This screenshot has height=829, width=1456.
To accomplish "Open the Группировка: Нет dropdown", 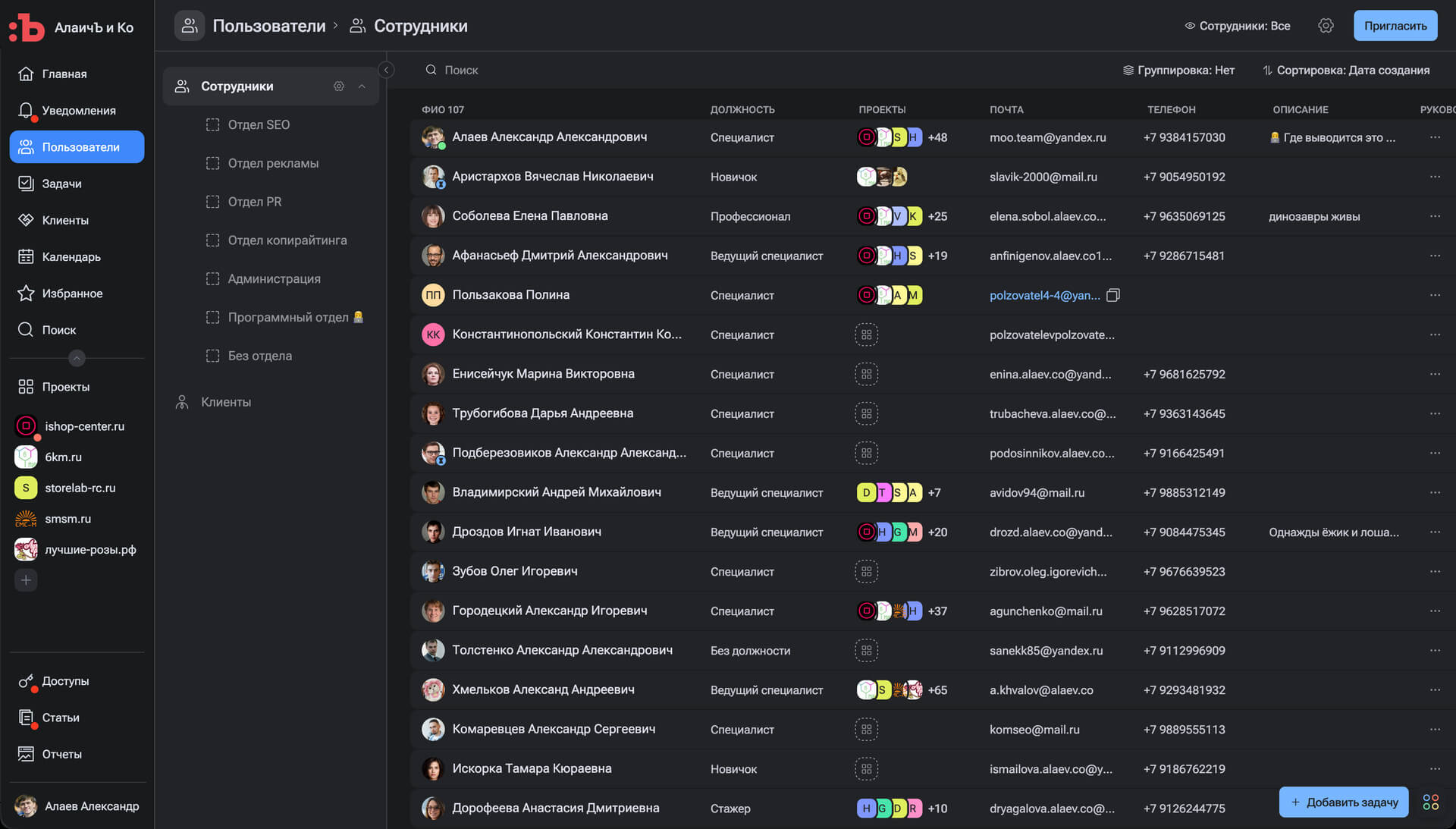I will [x=1178, y=70].
